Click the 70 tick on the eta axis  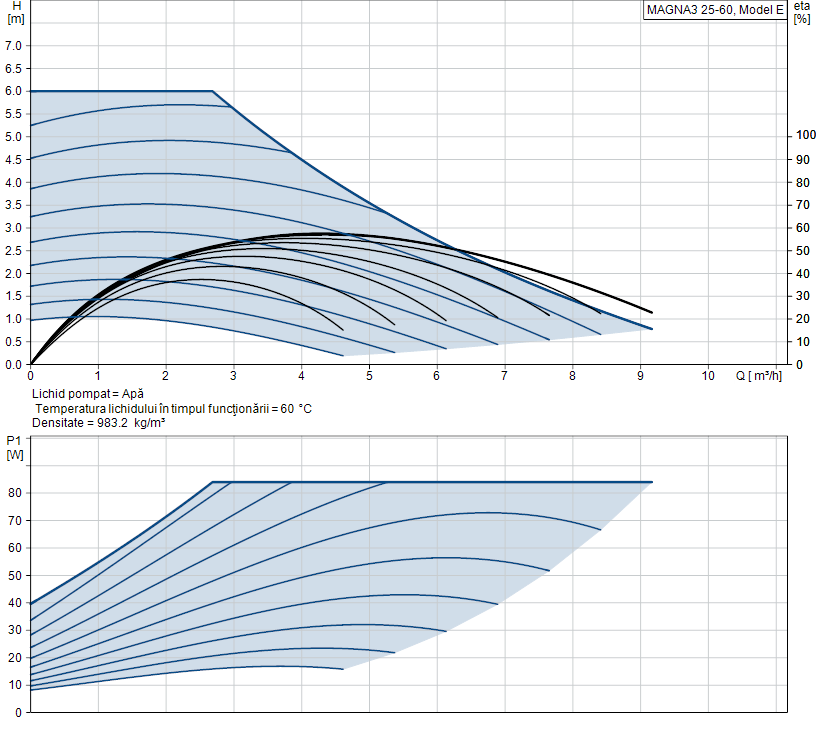coord(802,205)
